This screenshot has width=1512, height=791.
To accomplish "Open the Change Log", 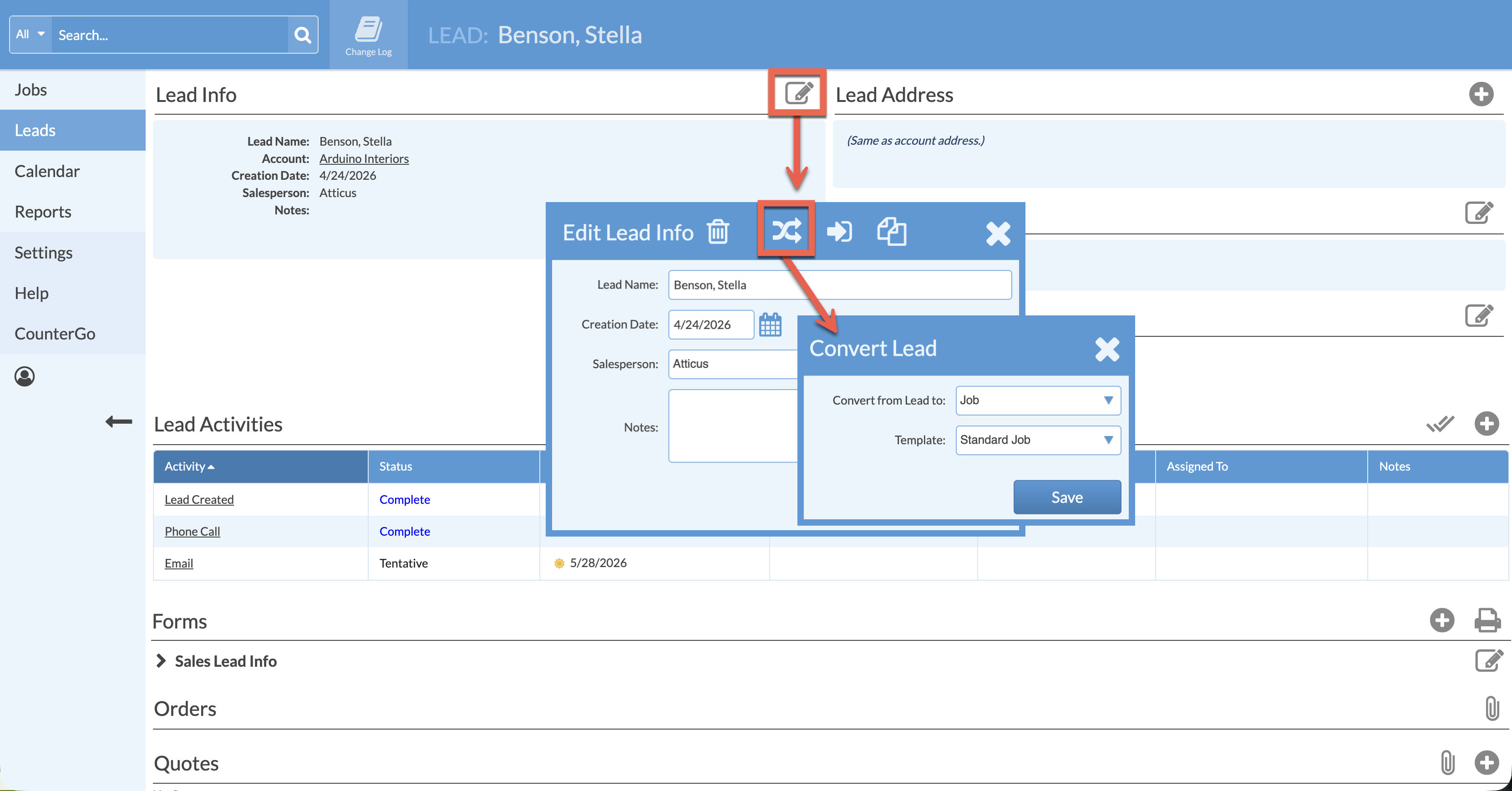I will click(x=368, y=35).
